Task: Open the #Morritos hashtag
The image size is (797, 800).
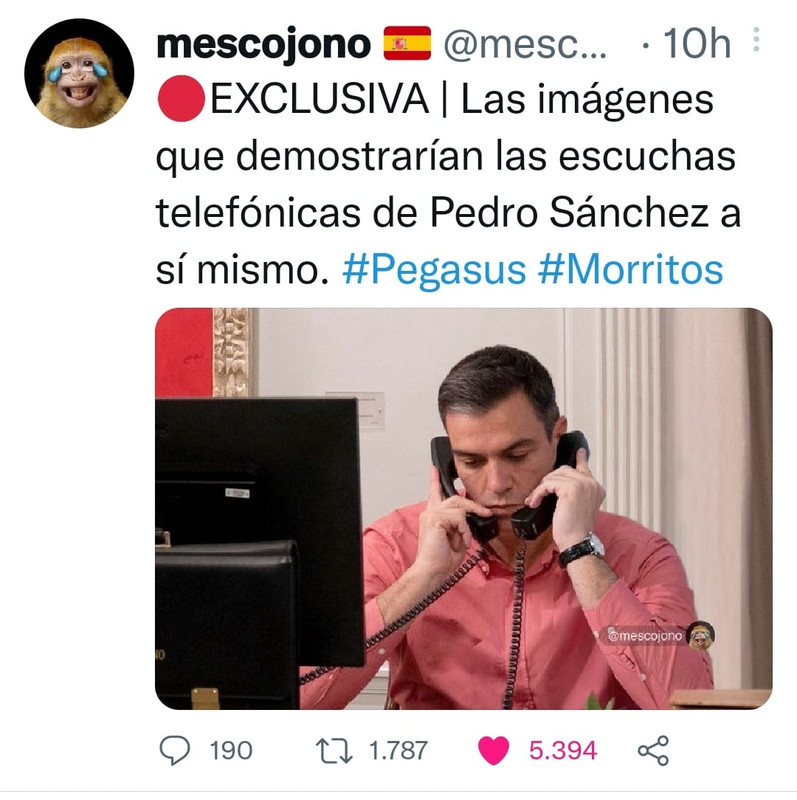Action: point(631,269)
